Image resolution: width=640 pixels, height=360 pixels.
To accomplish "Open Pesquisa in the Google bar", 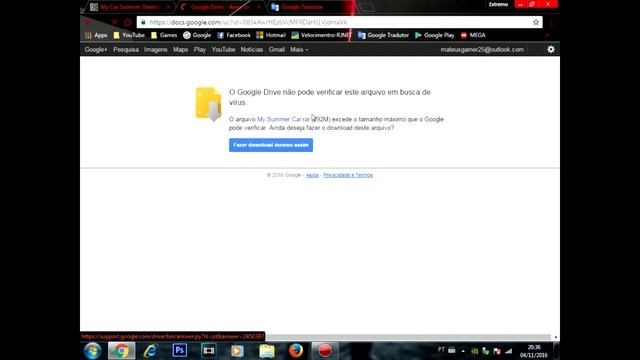I will click(x=126, y=49).
